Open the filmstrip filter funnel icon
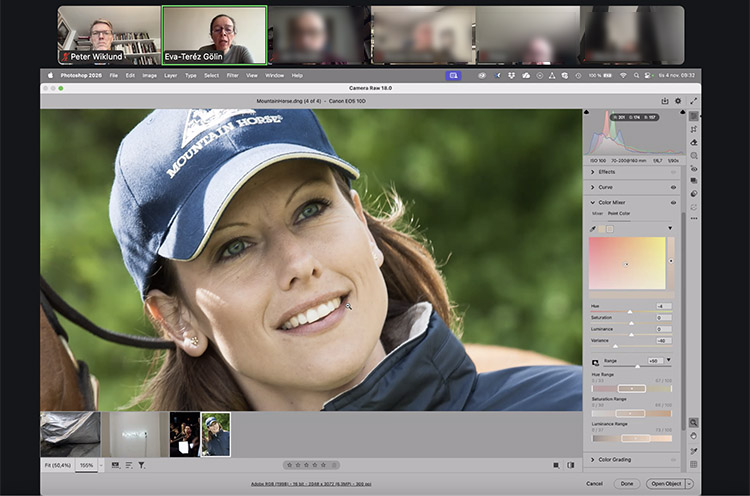 141,465
